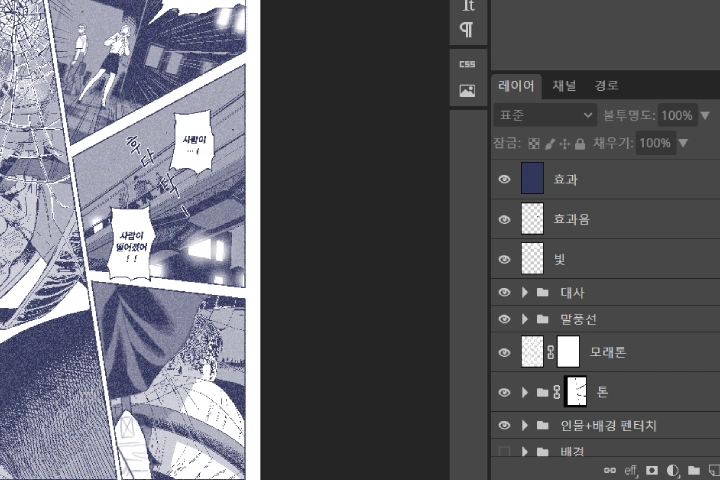The height and width of the screenshot is (480, 720).
Task: Expand the 배경 folder
Action: 525,452
